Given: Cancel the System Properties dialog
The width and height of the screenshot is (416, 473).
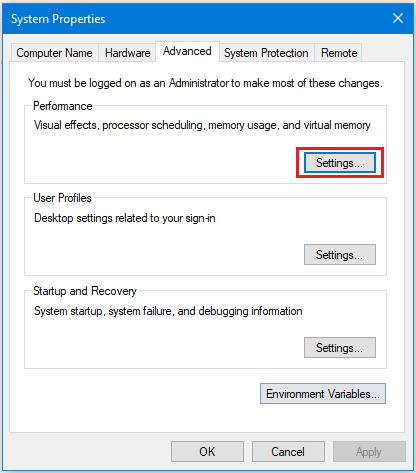Looking at the screenshot, I should pos(288,452).
